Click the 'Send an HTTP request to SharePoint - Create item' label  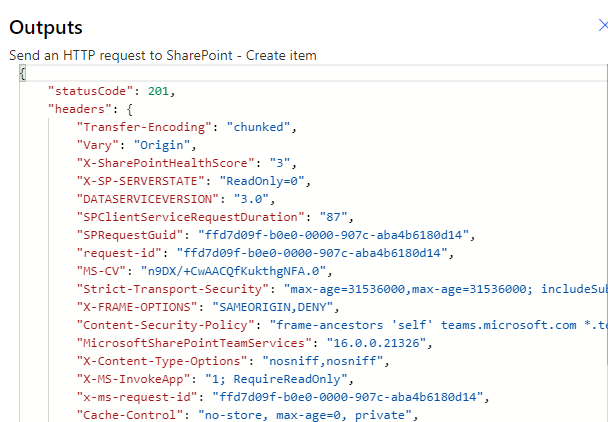click(x=163, y=55)
